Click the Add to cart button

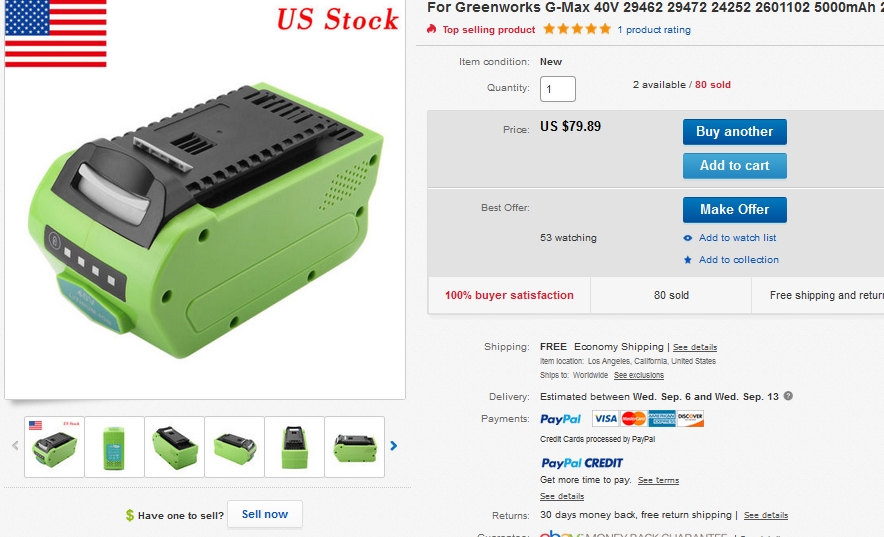pyautogui.click(x=735, y=166)
